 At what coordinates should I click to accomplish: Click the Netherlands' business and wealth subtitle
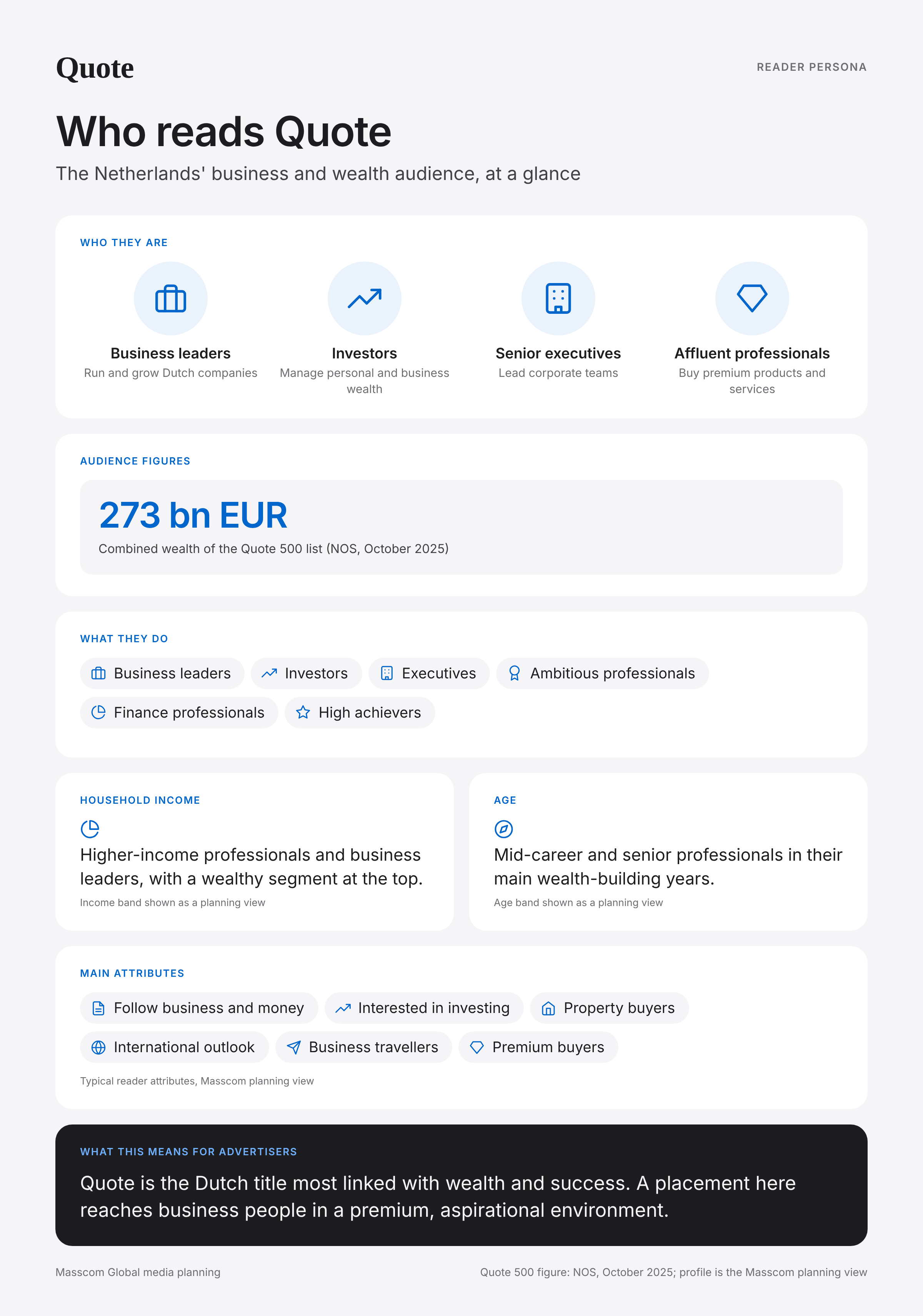pyautogui.click(x=318, y=174)
